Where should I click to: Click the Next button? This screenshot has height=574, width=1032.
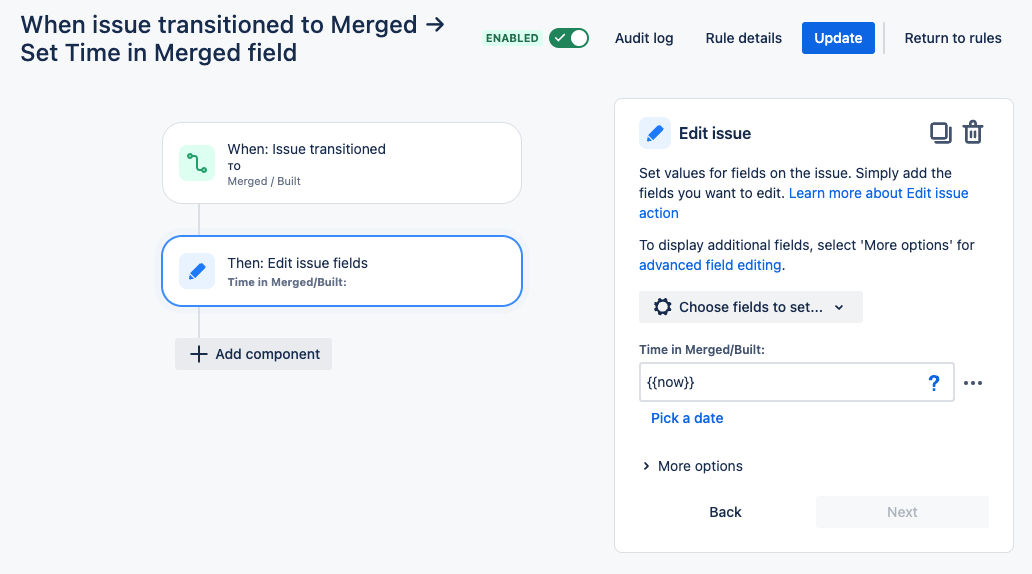pos(902,512)
